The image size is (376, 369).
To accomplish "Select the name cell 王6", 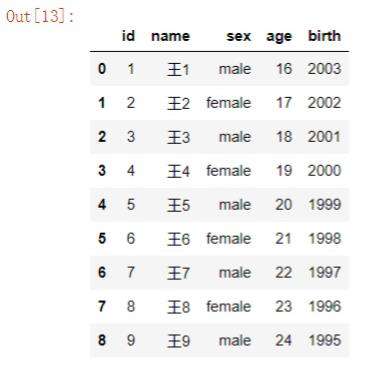I will 178,239.
